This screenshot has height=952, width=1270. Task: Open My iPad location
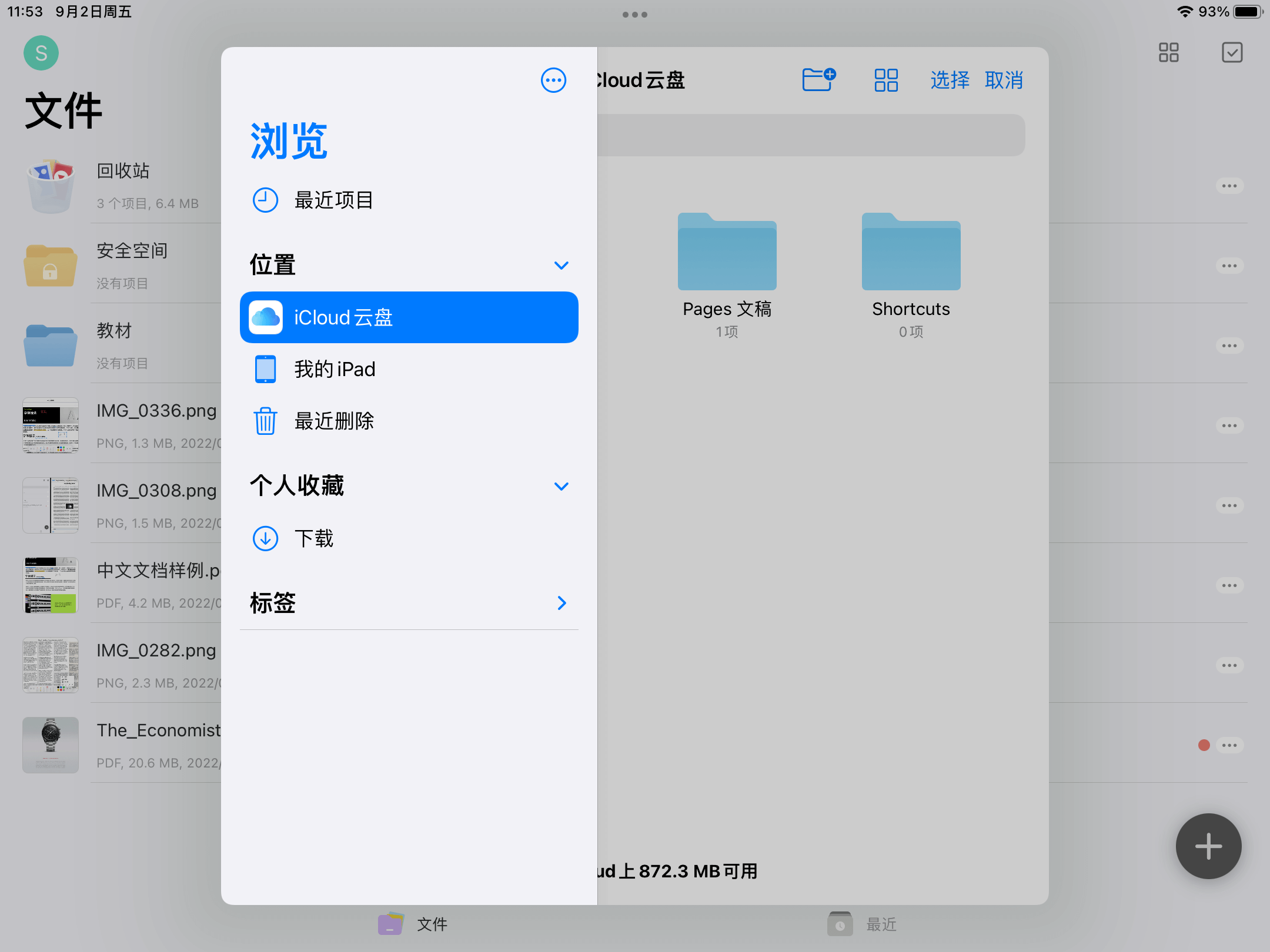tap(409, 369)
